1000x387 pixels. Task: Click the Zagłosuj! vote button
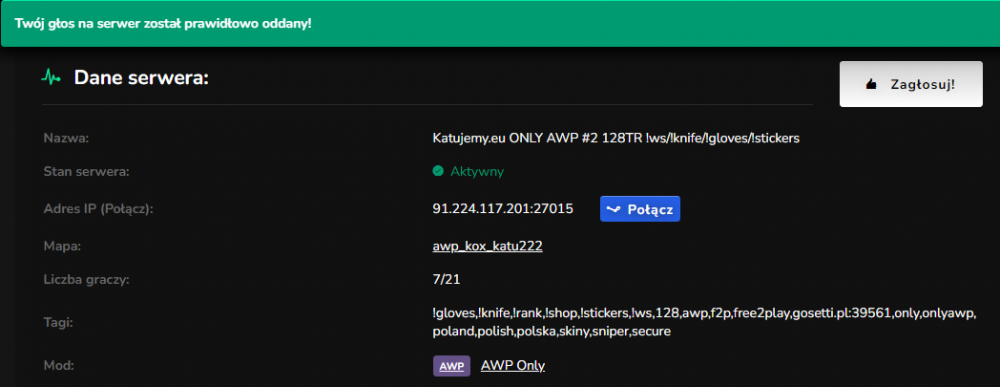911,84
